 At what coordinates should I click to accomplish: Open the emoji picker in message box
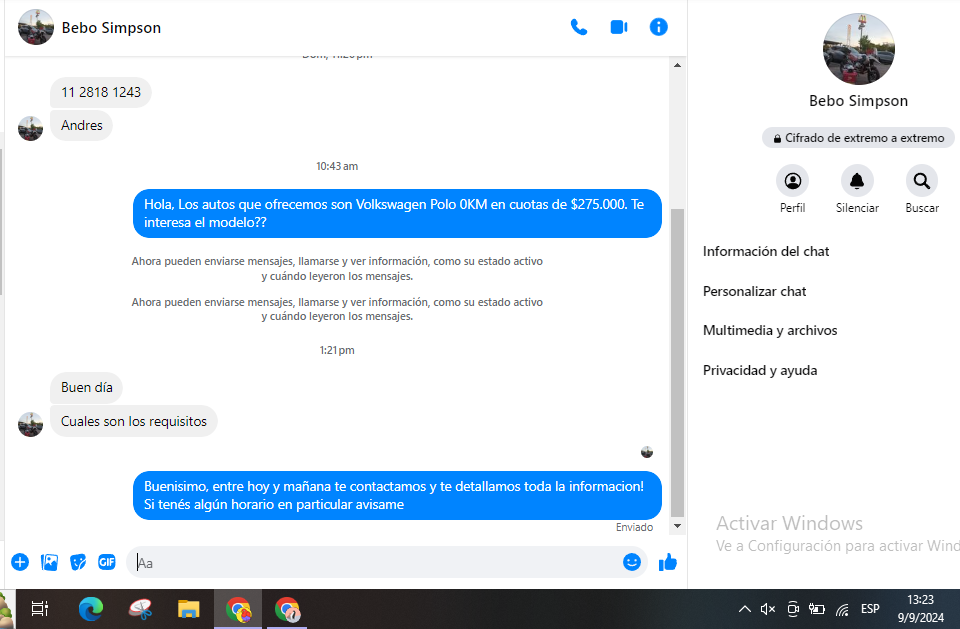click(x=631, y=562)
